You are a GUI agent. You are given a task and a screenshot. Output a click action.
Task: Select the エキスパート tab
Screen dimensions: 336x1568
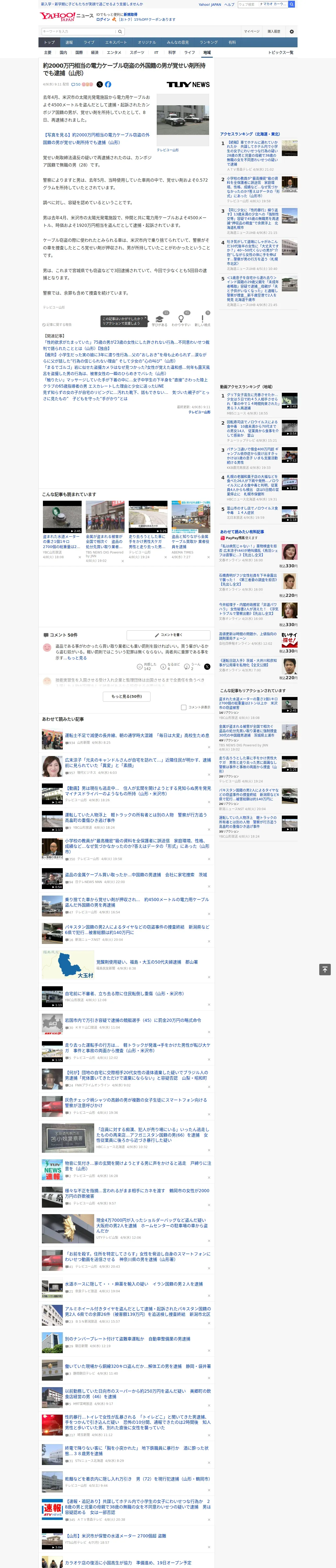point(116,42)
